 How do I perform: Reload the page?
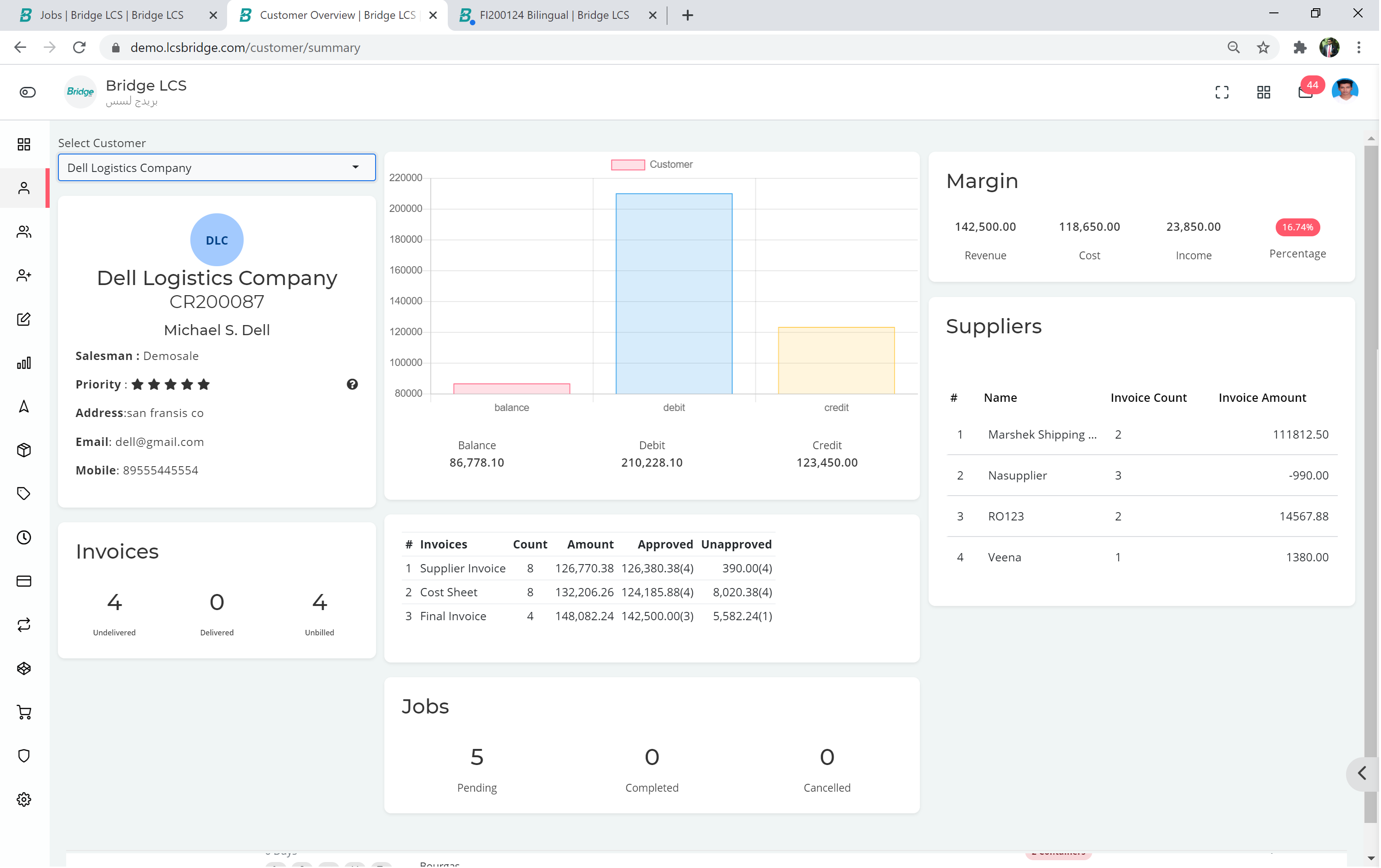79,48
